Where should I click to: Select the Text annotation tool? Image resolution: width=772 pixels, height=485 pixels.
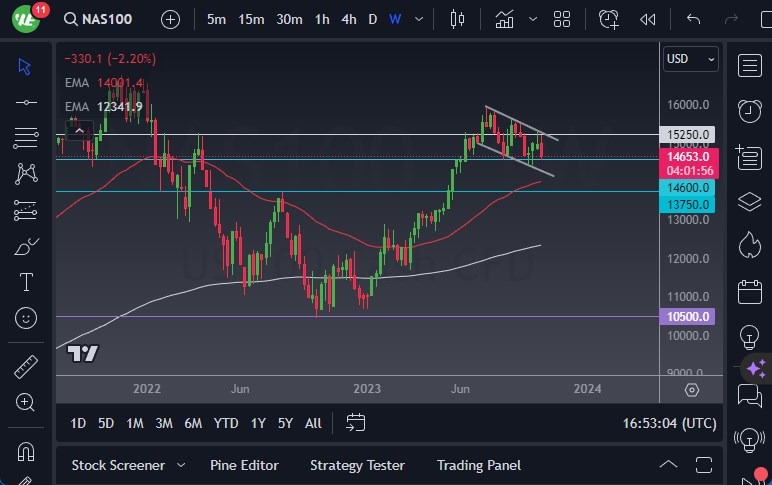pos(26,282)
